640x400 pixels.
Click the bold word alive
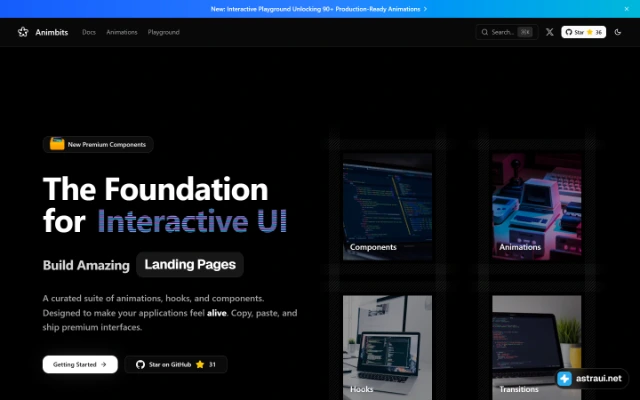217,313
